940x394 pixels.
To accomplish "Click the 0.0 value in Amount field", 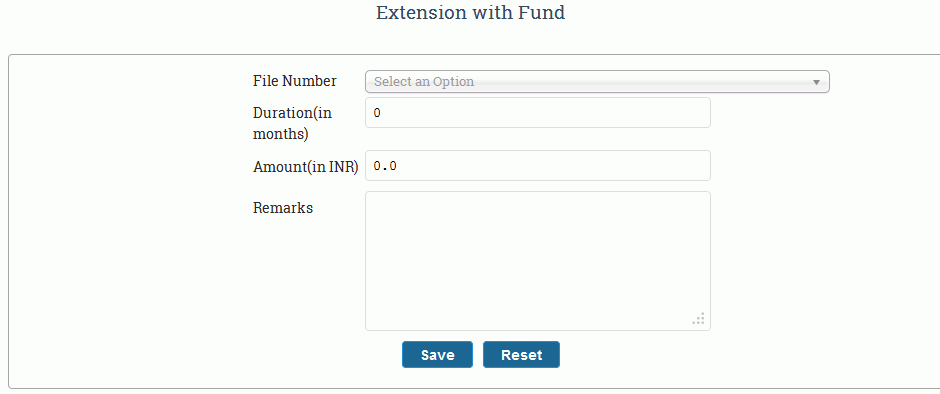I will tap(385, 166).
